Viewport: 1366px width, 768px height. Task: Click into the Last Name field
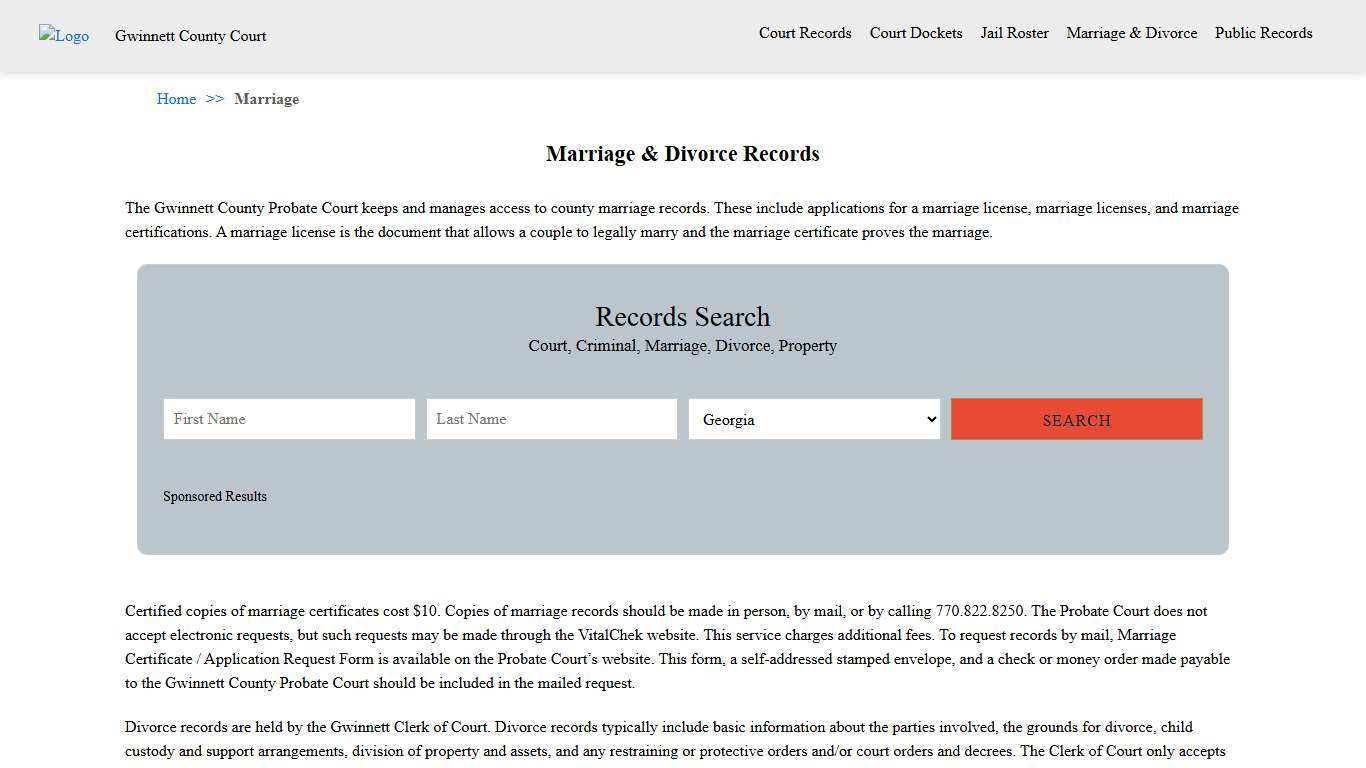551,419
